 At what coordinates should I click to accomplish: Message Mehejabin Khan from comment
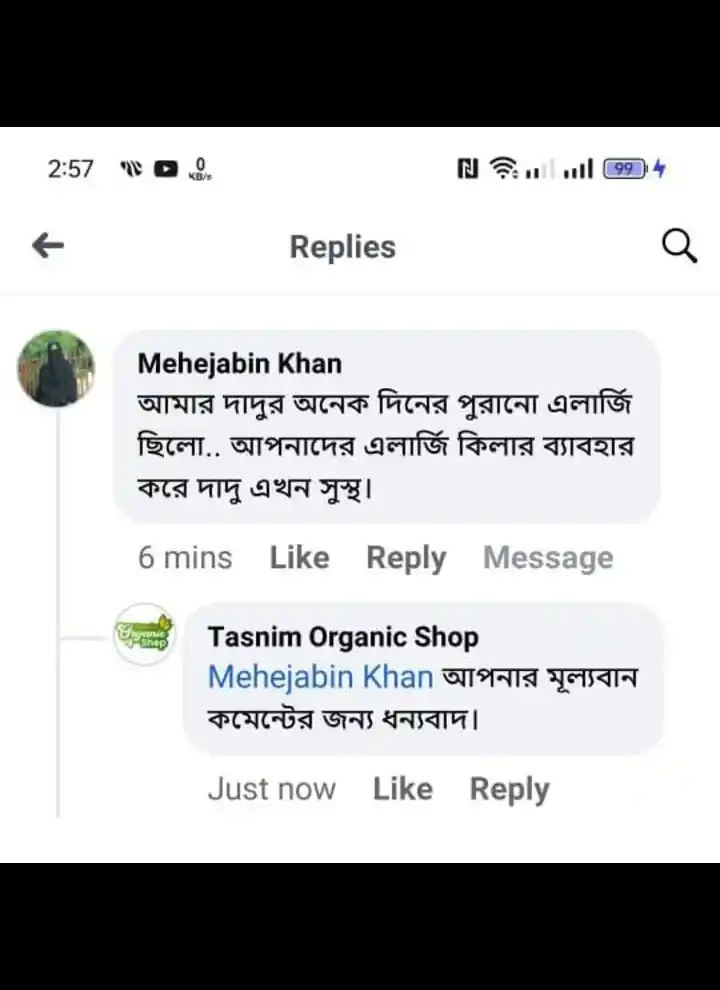pos(548,558)
